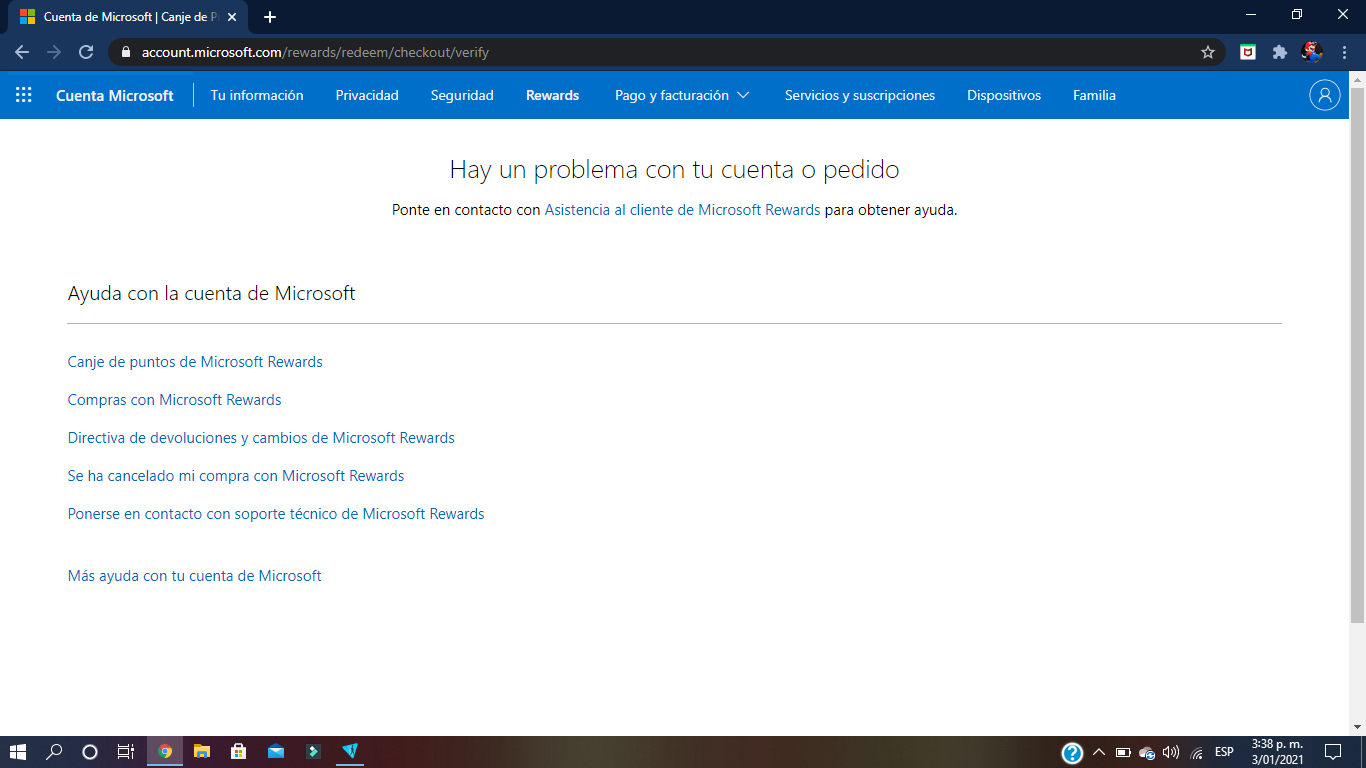This screenshot has width=1366, height=768.
Task: Select the Cuenta de Microsoft browser tab
Action: [120, 16]
